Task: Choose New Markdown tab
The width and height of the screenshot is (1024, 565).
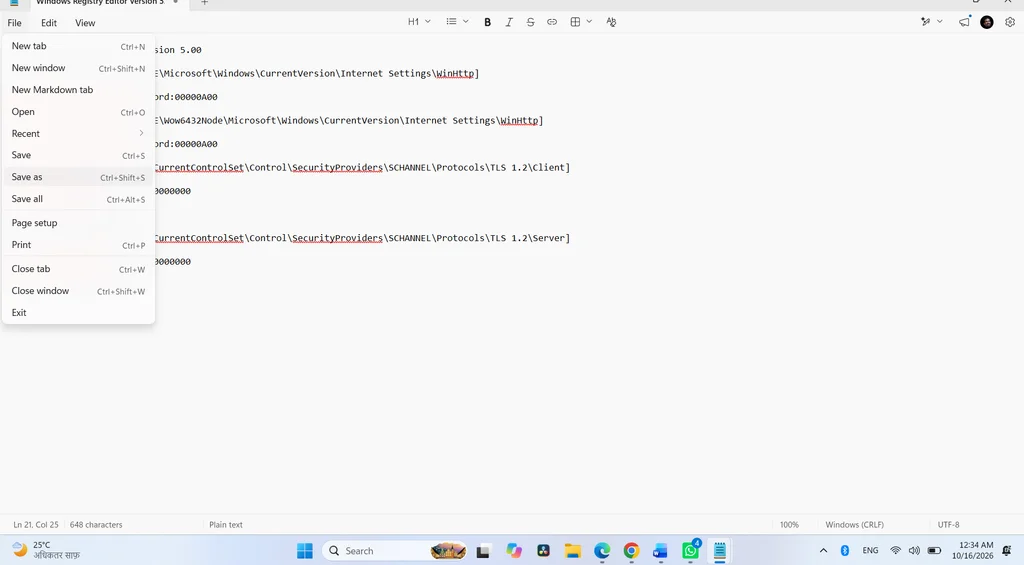Action: (x=78, y=89)
